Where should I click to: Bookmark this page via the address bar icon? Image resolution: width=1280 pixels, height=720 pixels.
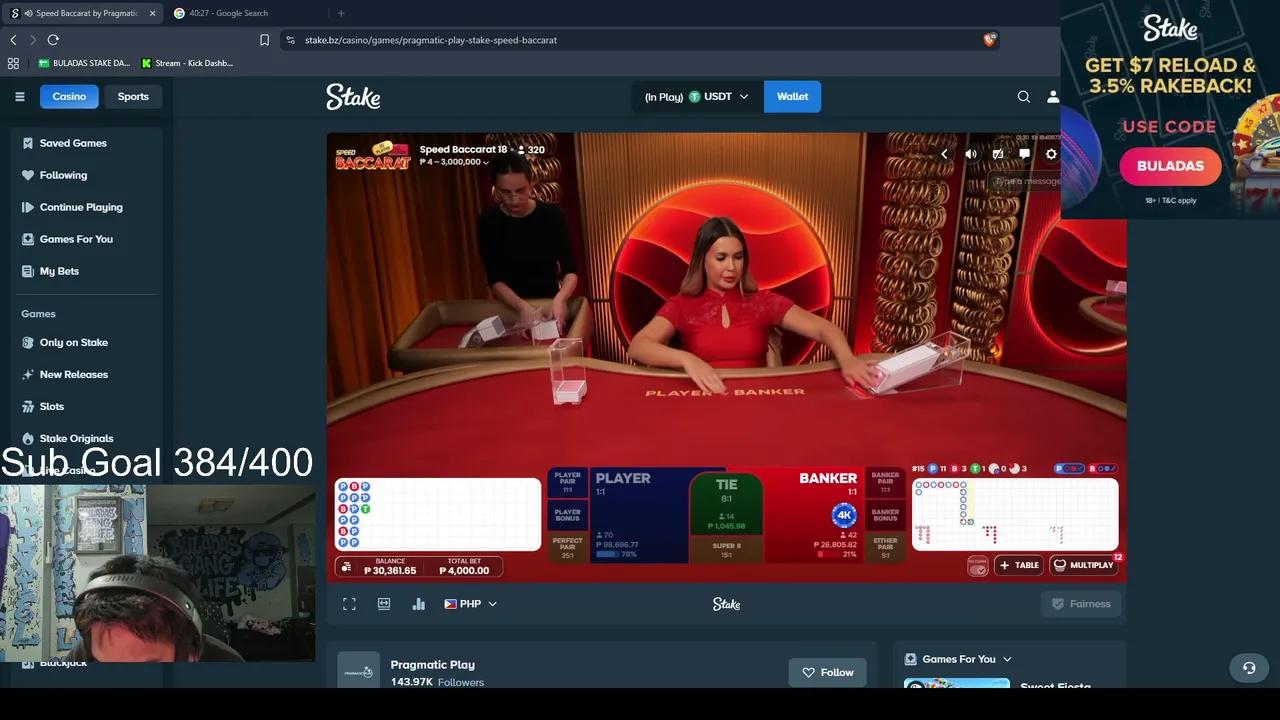point(264,40)
